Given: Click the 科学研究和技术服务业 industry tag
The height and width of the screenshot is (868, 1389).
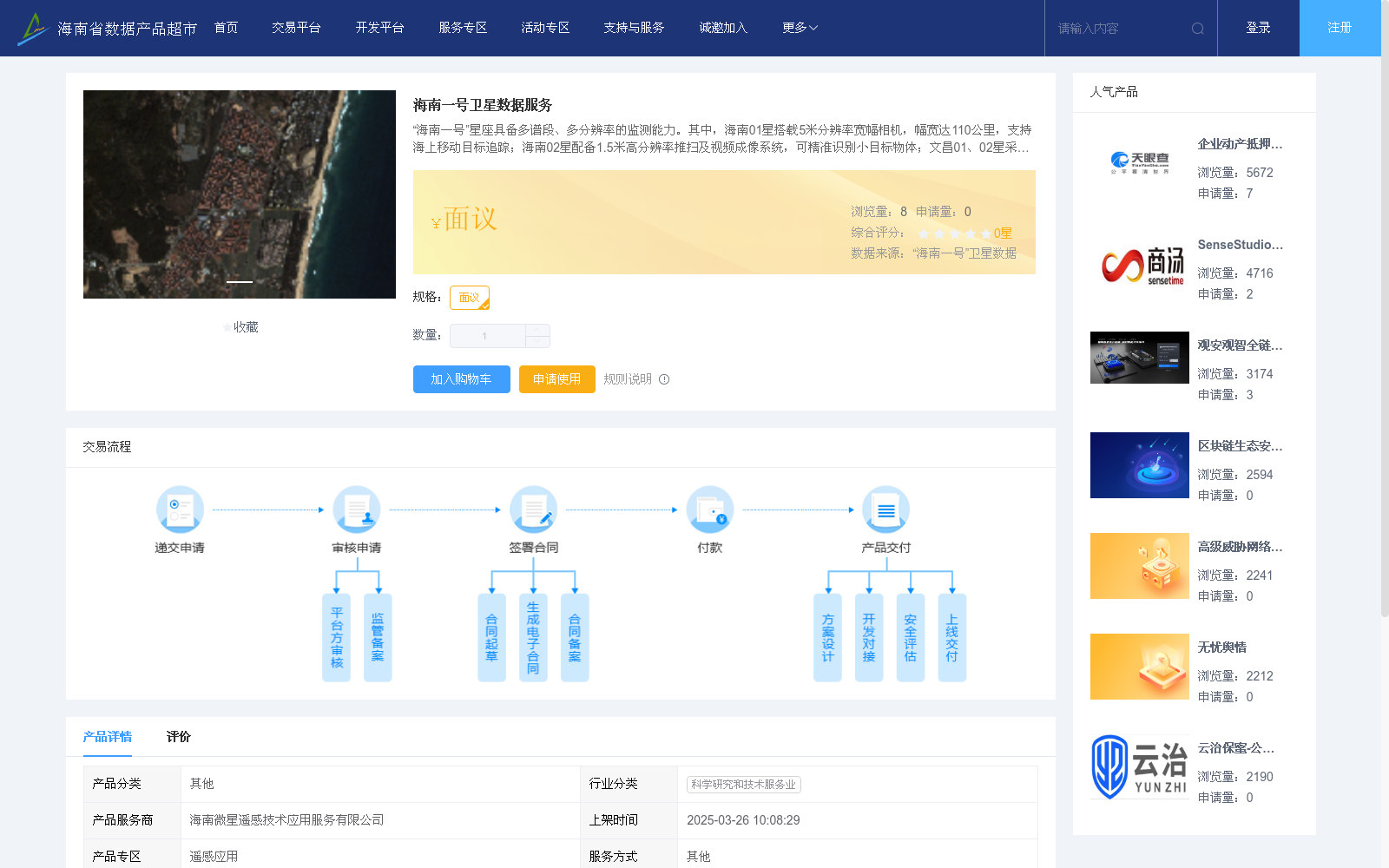Looking at the screenshot, I should point(744,785).
